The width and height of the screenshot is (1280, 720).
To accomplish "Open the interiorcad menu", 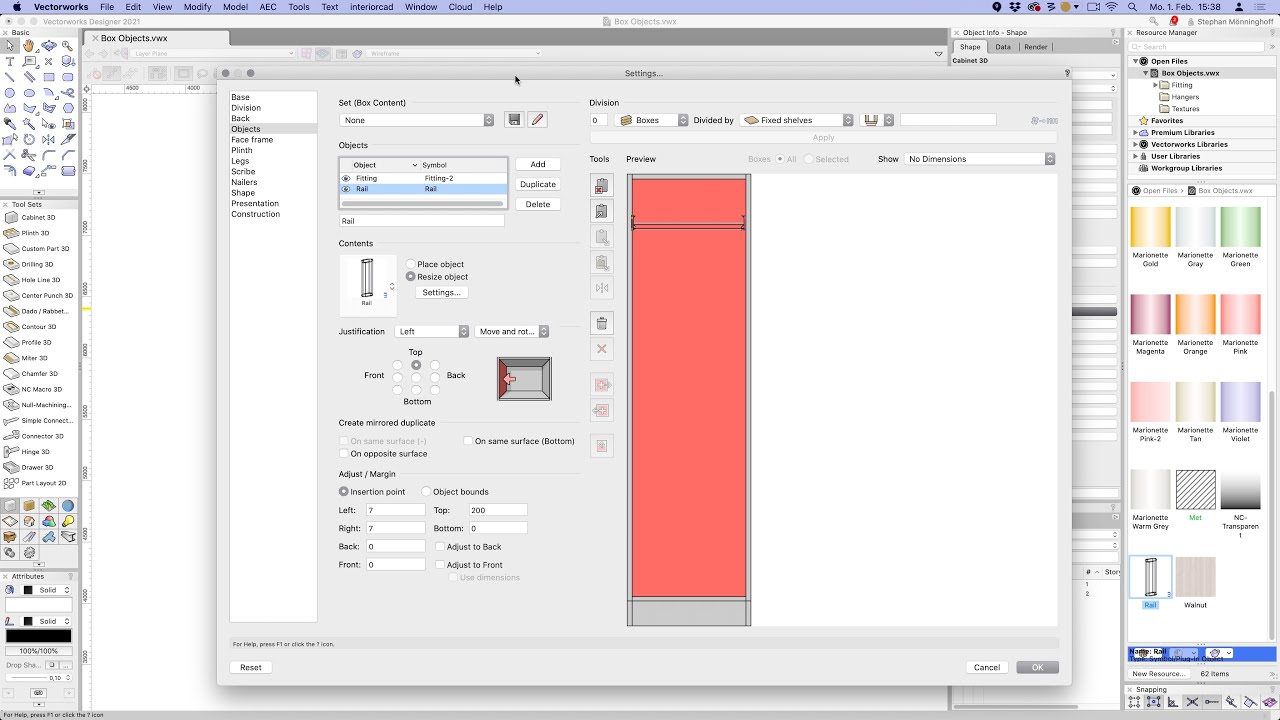I will (371, 7).
